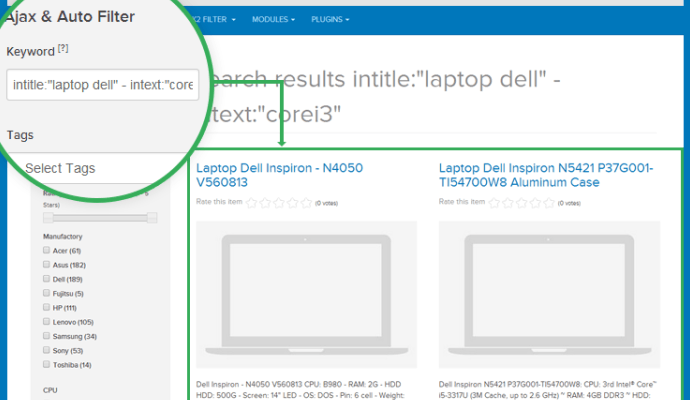This screenshot has height=400, width=690.
Task: Open the MODULES dropdown menu
Action: point(273,19)
